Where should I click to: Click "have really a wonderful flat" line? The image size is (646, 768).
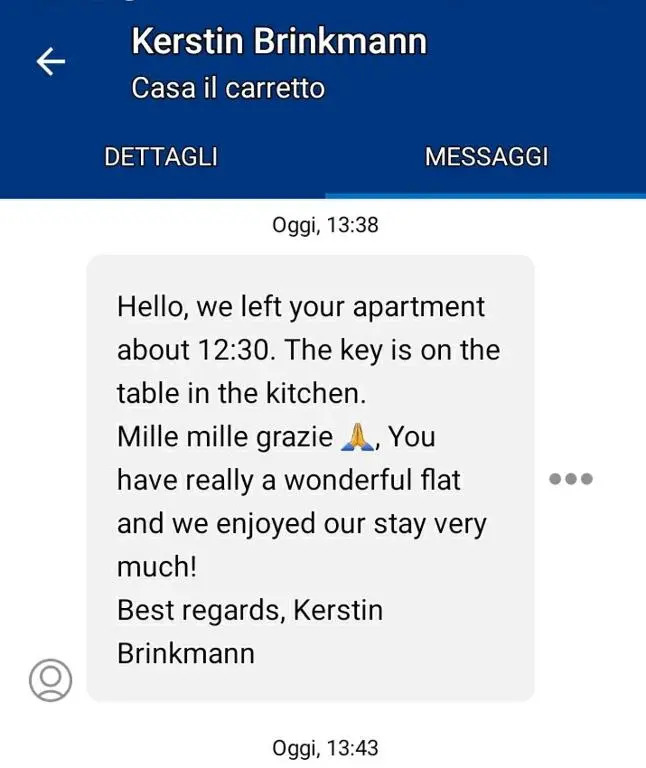click(288, 480)
